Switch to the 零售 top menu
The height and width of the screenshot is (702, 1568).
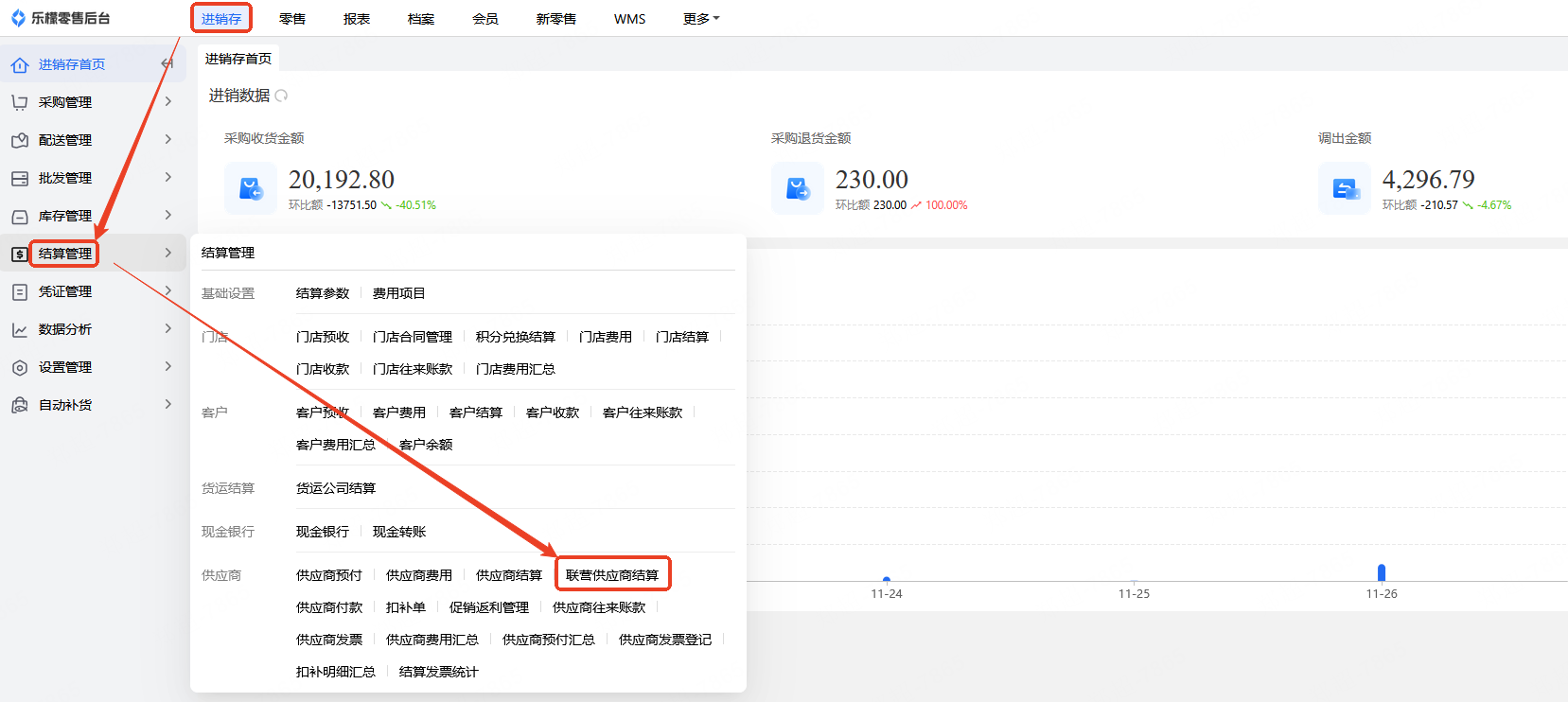[x=292, y=19]
